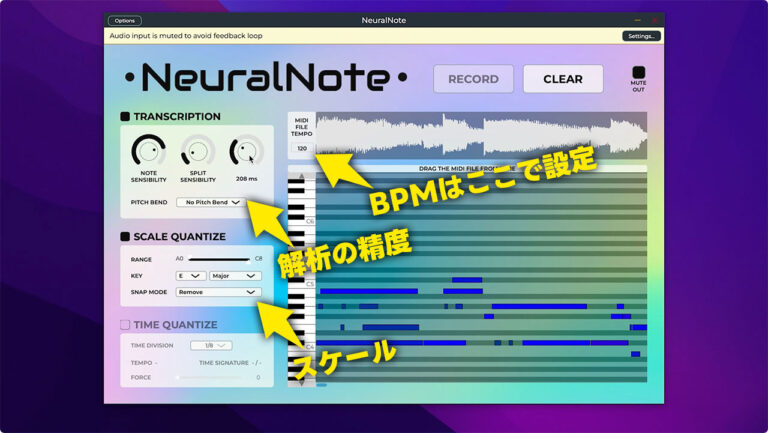Click the MIDI file tempo 120 field

tap(302, 148)
